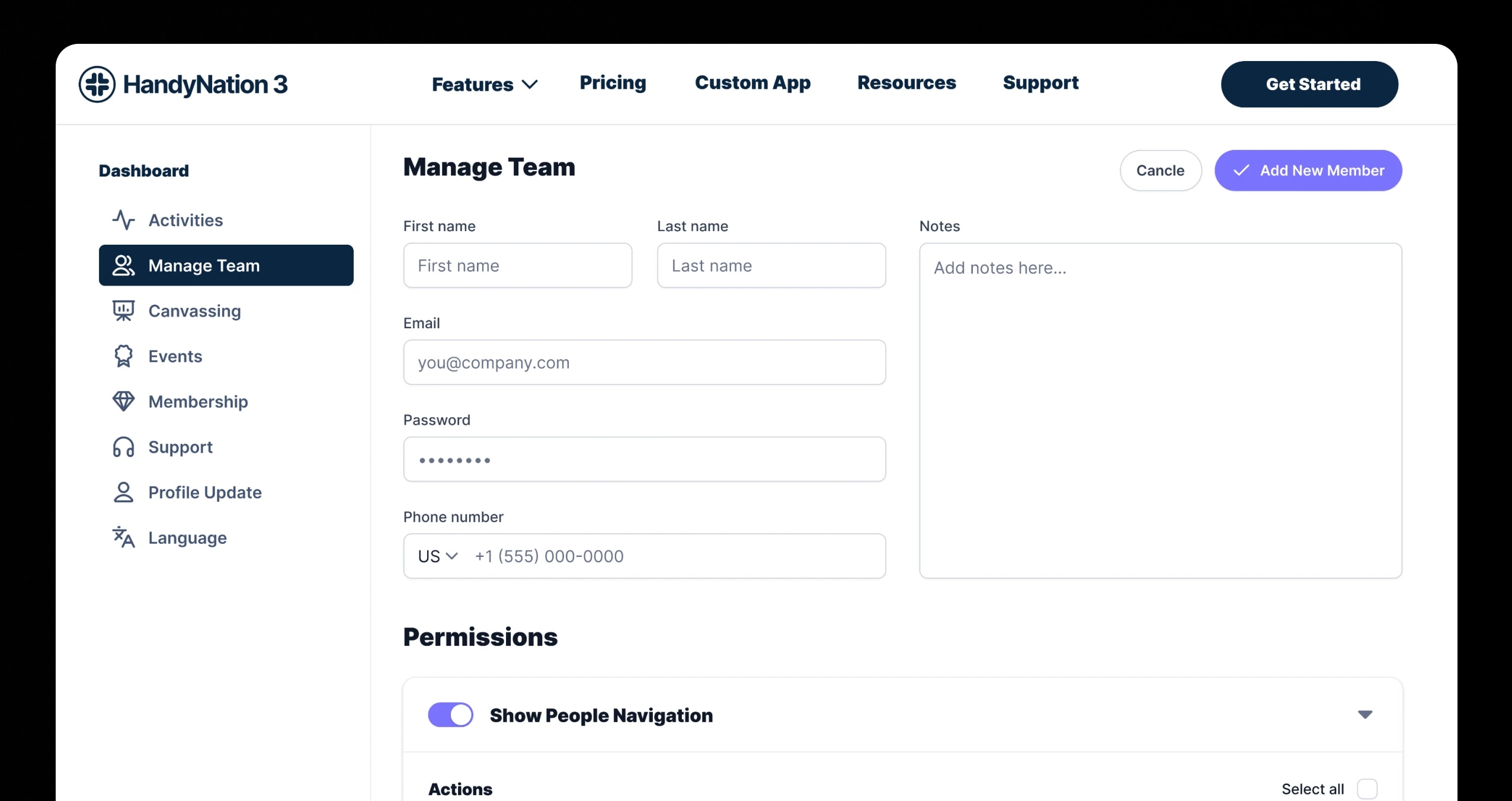This screenshot has height=801, width=1512.
Task: Go to Canvassing in the sidebar
Action: (226, 311)
